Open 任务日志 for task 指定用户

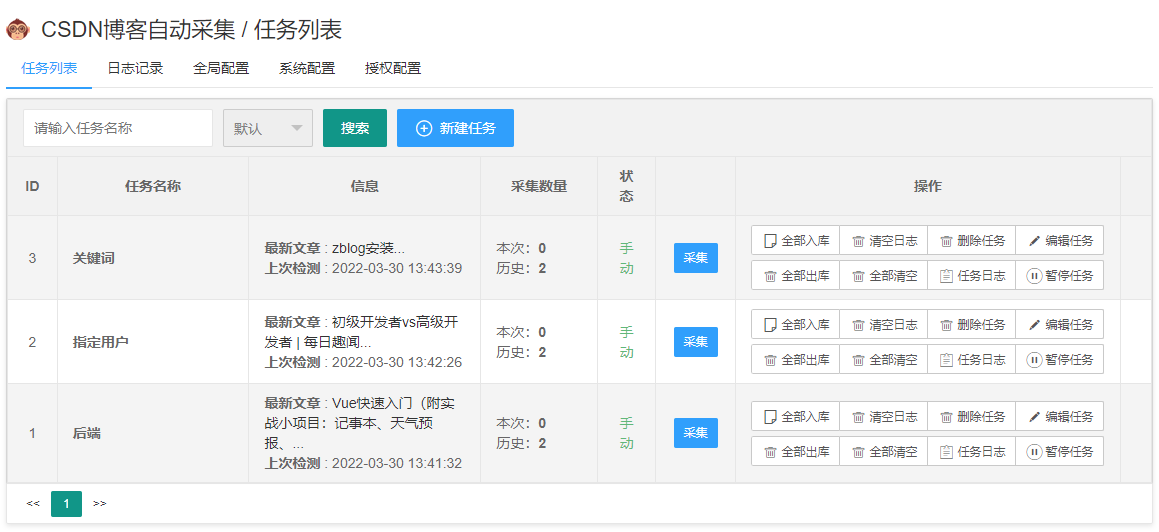coord(971,359)
